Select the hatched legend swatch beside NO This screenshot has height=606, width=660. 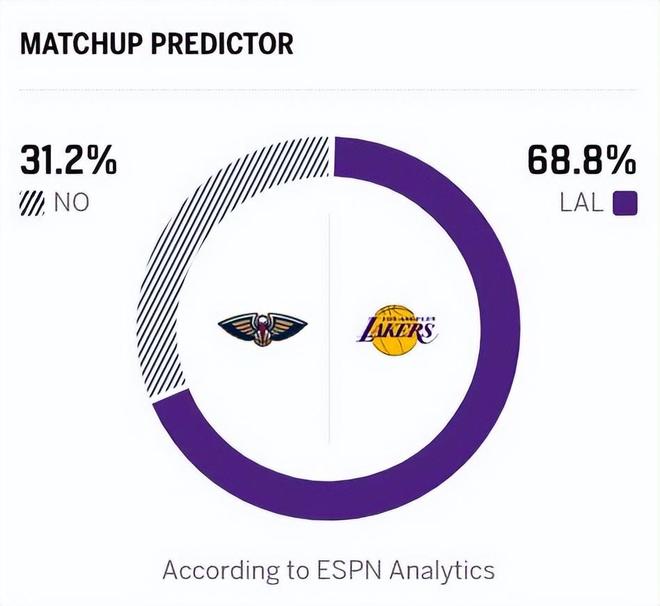click(32, 203)
